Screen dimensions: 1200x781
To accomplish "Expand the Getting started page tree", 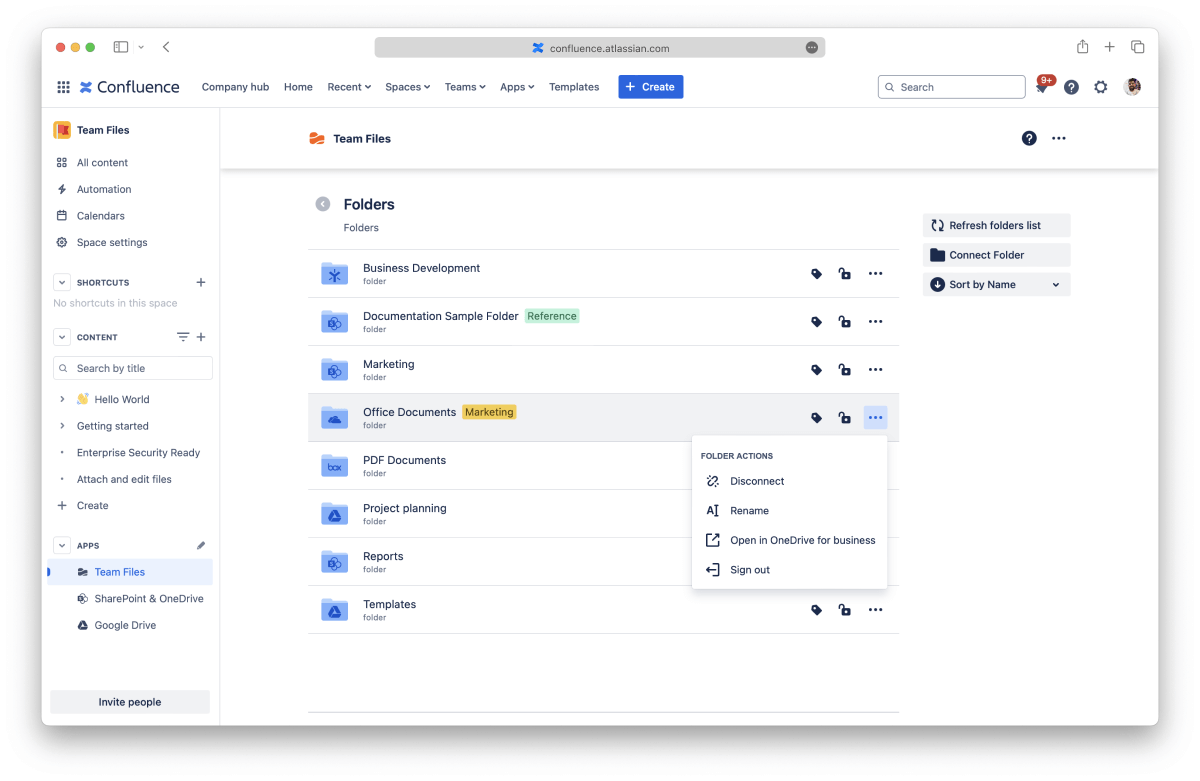I will pyautogui.click(x=62, y=426).
